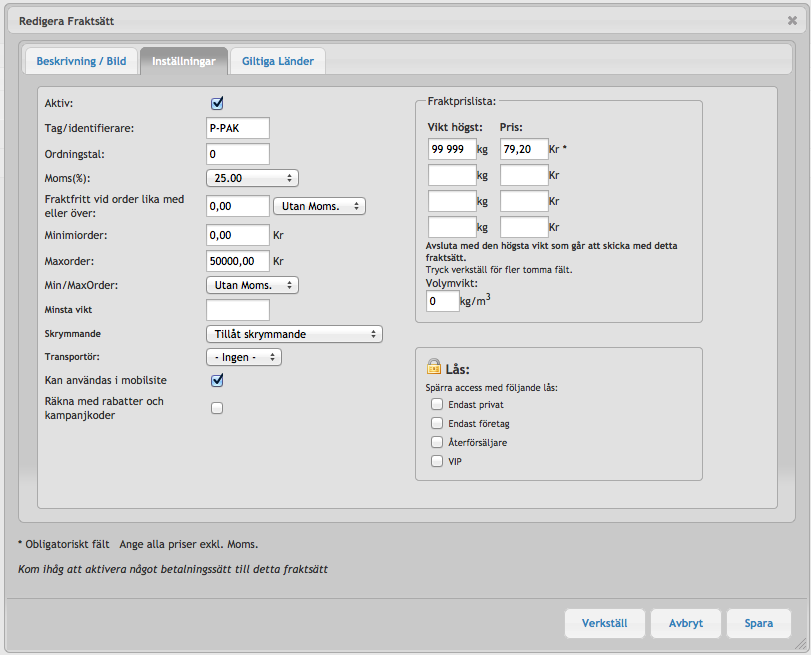Click the Minimiorder input field
Viewport: 811px width, 655px height.
point(238,235)
